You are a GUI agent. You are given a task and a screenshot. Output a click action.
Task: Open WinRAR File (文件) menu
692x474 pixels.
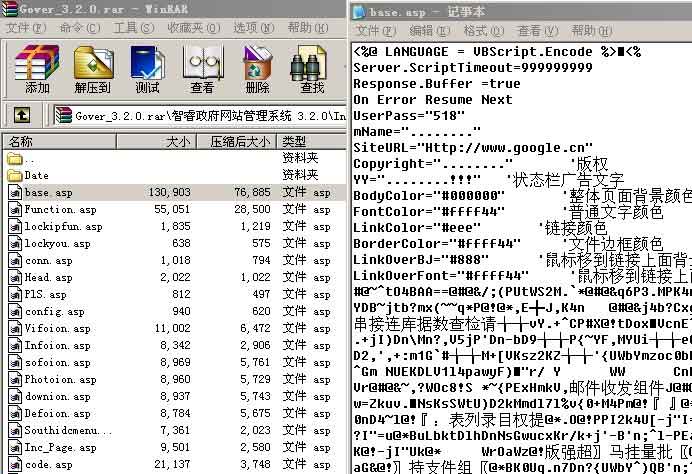coord(26,28)
